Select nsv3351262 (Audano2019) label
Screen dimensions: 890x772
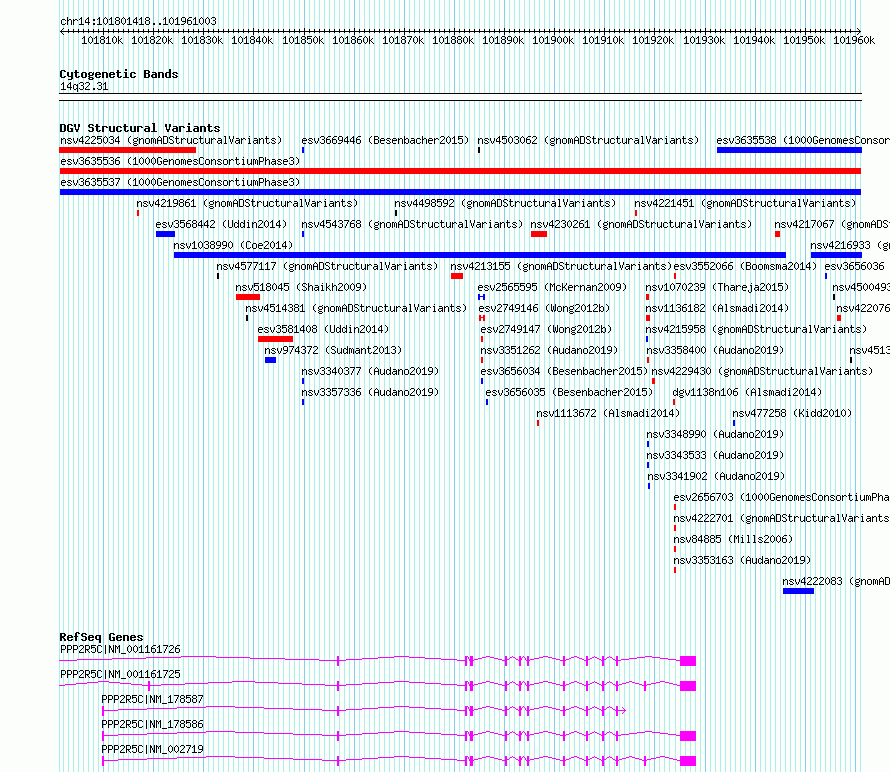(x=549, y=350)
